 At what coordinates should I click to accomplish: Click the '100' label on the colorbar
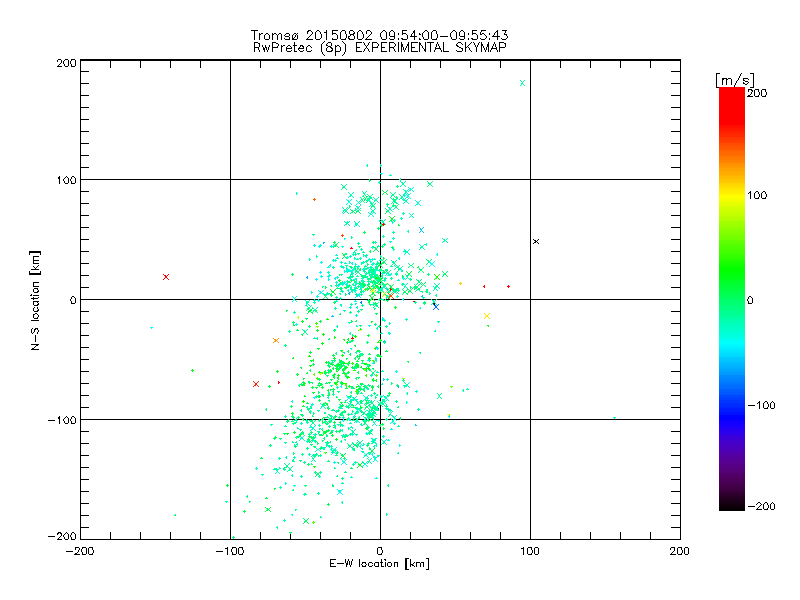tap(757, 195)
